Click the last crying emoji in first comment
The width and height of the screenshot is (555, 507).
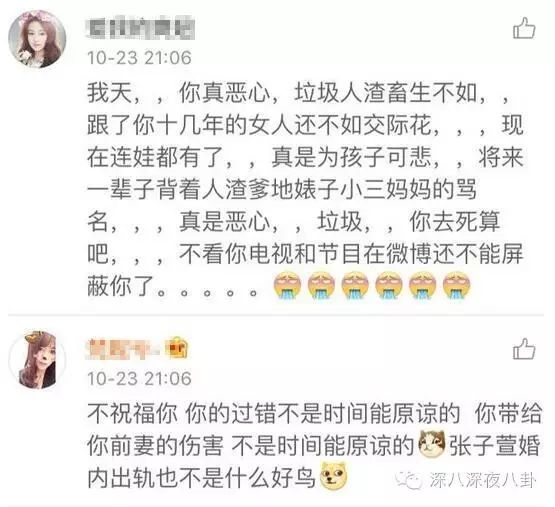[x=457, y=285]
